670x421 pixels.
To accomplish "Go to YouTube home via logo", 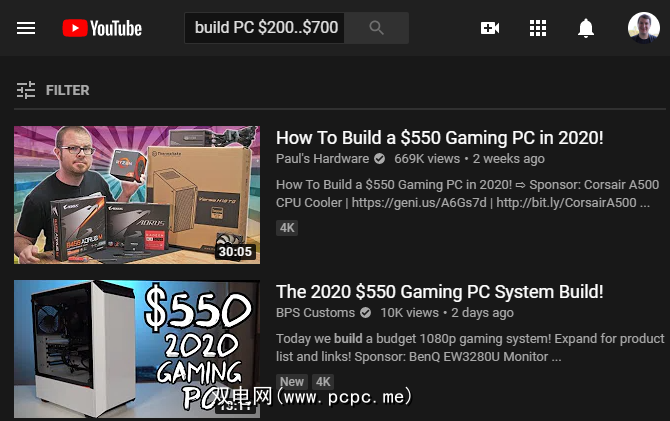I will [x=102, y=28].
